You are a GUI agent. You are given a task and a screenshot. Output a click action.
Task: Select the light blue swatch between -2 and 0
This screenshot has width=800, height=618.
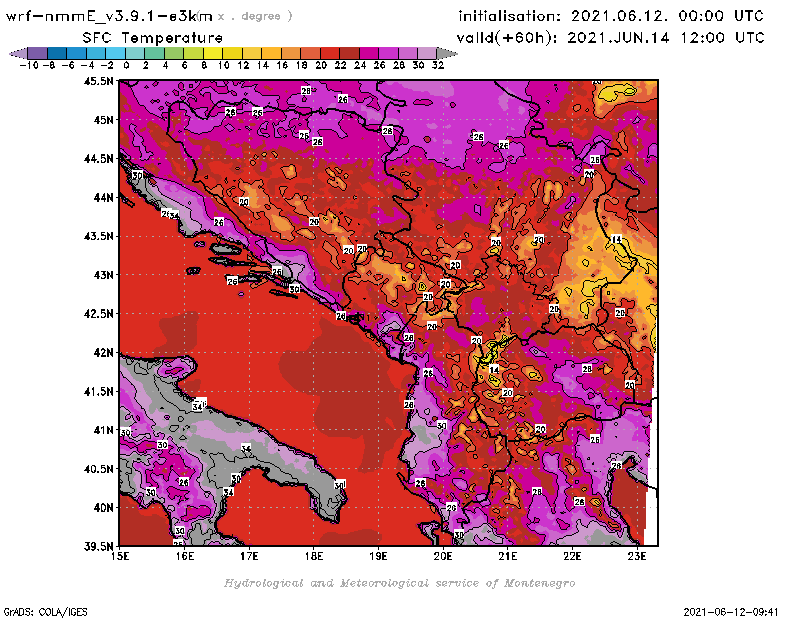[x=115, y=54]
